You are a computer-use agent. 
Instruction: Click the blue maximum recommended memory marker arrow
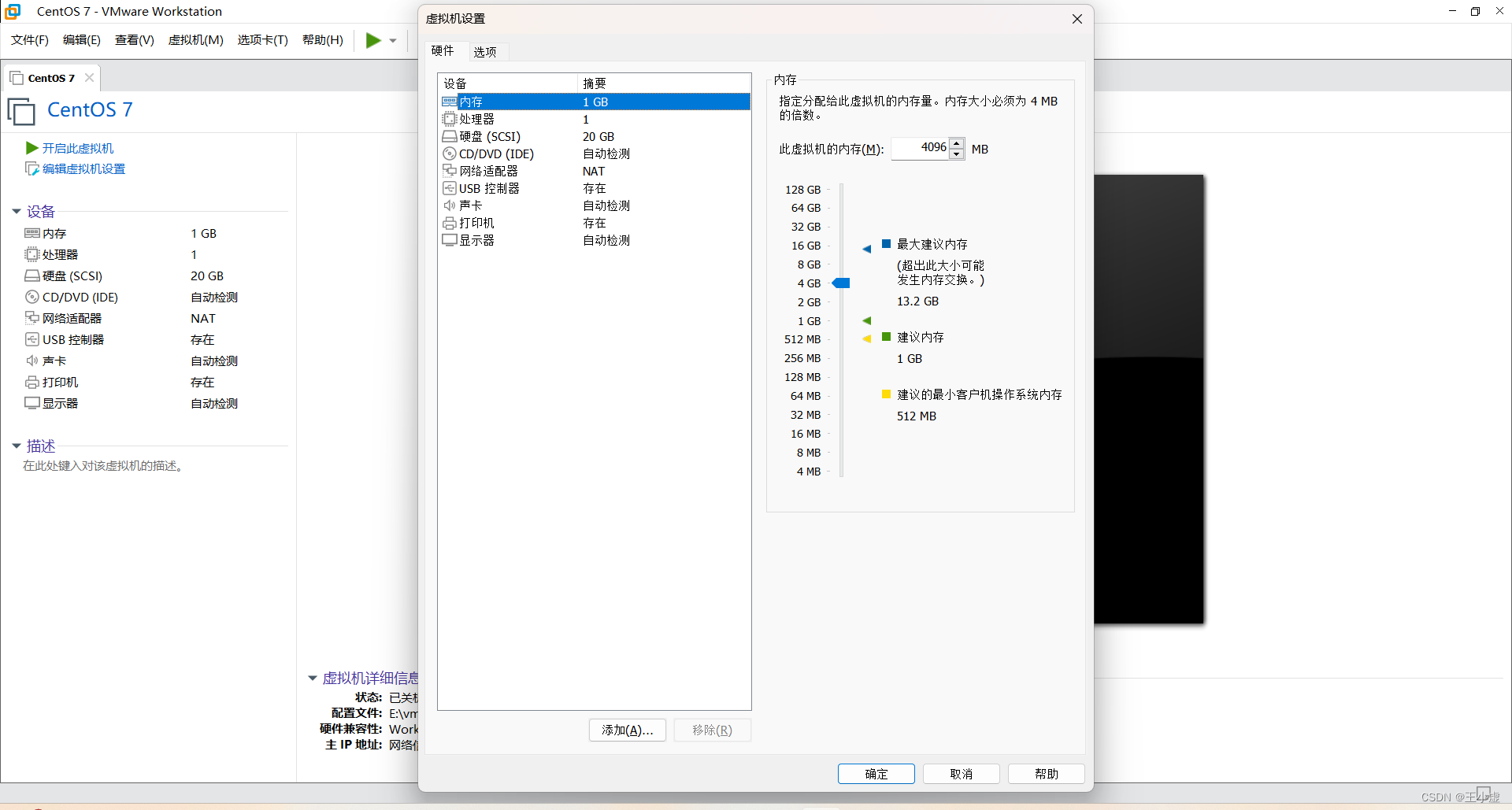pyautogui.click(x=866, y=249)
